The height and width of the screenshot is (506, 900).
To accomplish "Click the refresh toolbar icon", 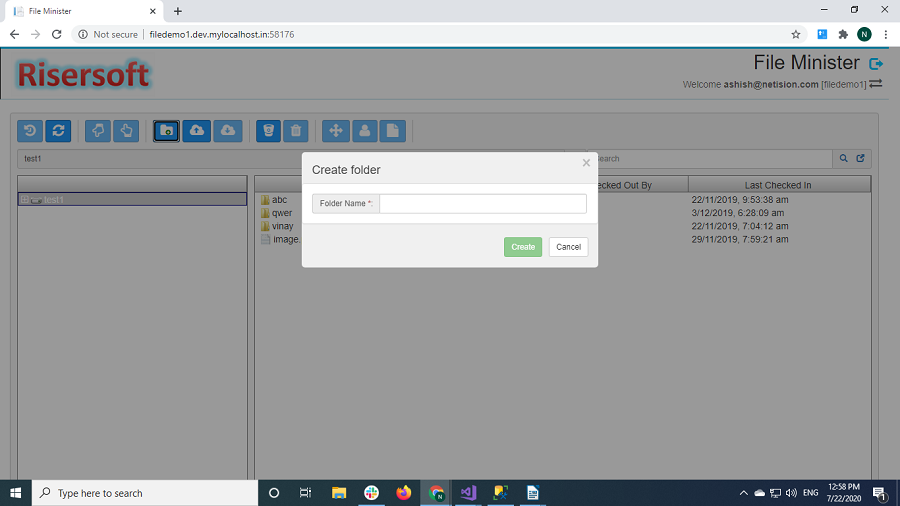I will click(x=58, y=131).
